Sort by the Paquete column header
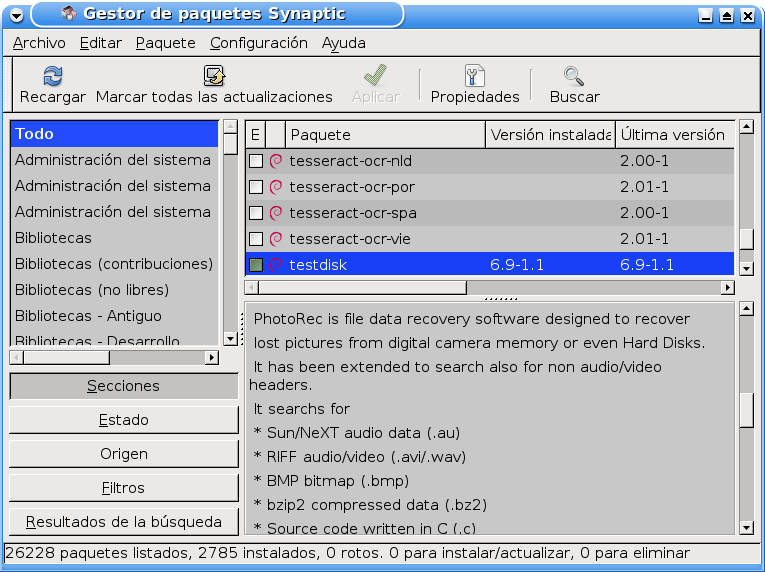This screenshot has width=765, height=572. (x=385, y=134)
